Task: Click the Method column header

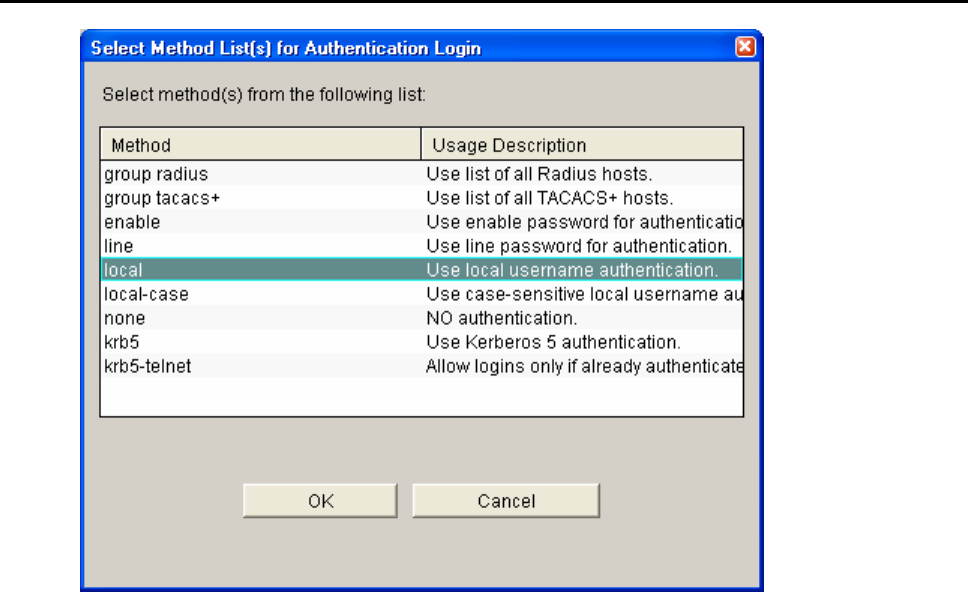Action: 261,145
